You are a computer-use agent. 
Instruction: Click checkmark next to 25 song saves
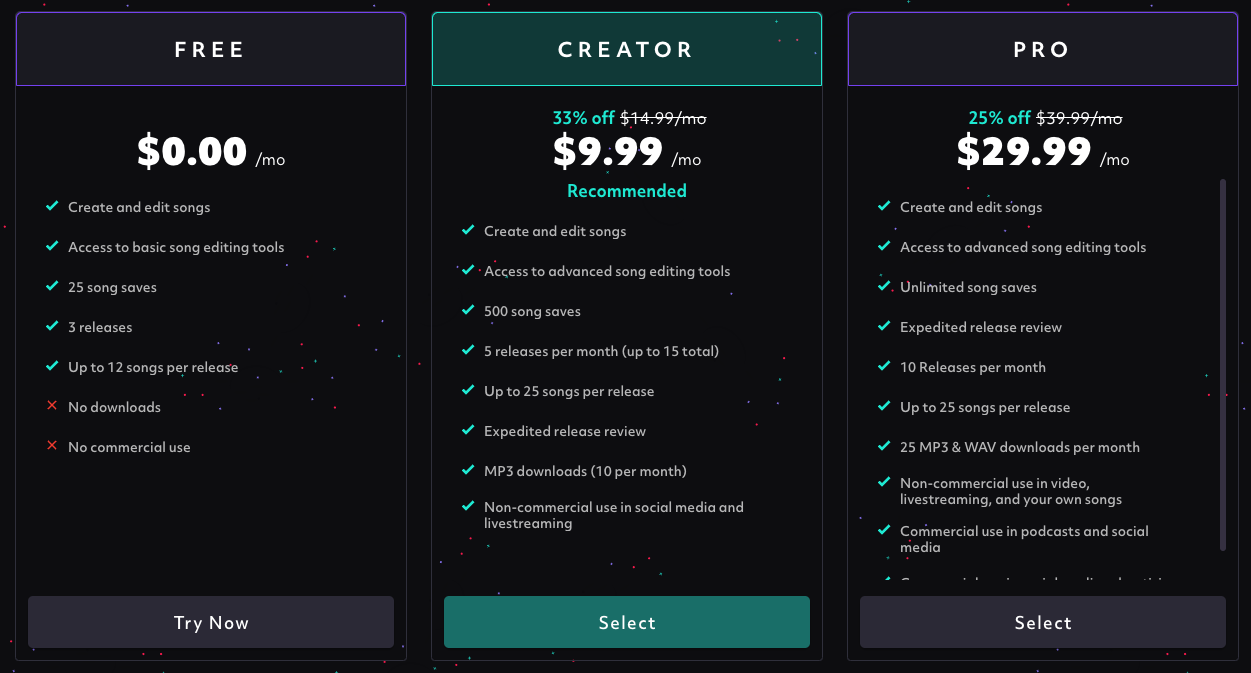tap(52, 286)
